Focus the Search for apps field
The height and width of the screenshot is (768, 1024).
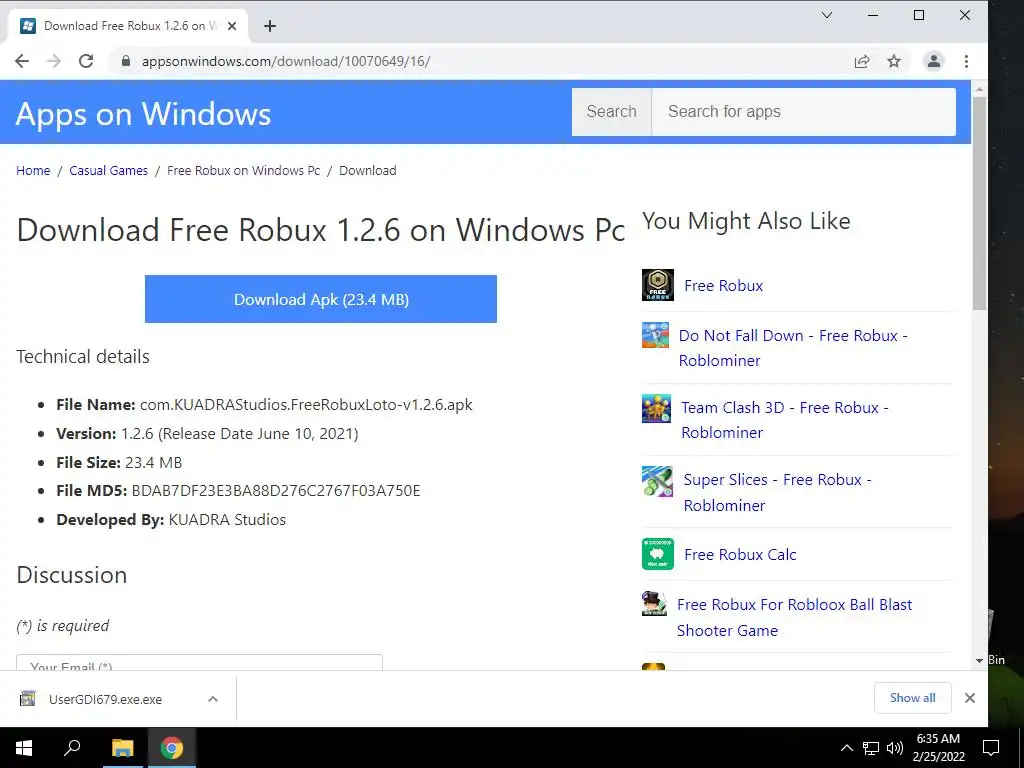tap(804, 112)
